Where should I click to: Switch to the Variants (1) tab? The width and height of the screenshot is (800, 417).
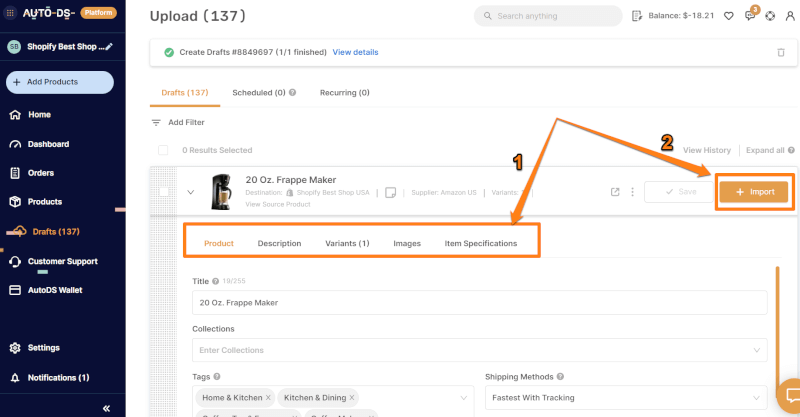(347, 243)
